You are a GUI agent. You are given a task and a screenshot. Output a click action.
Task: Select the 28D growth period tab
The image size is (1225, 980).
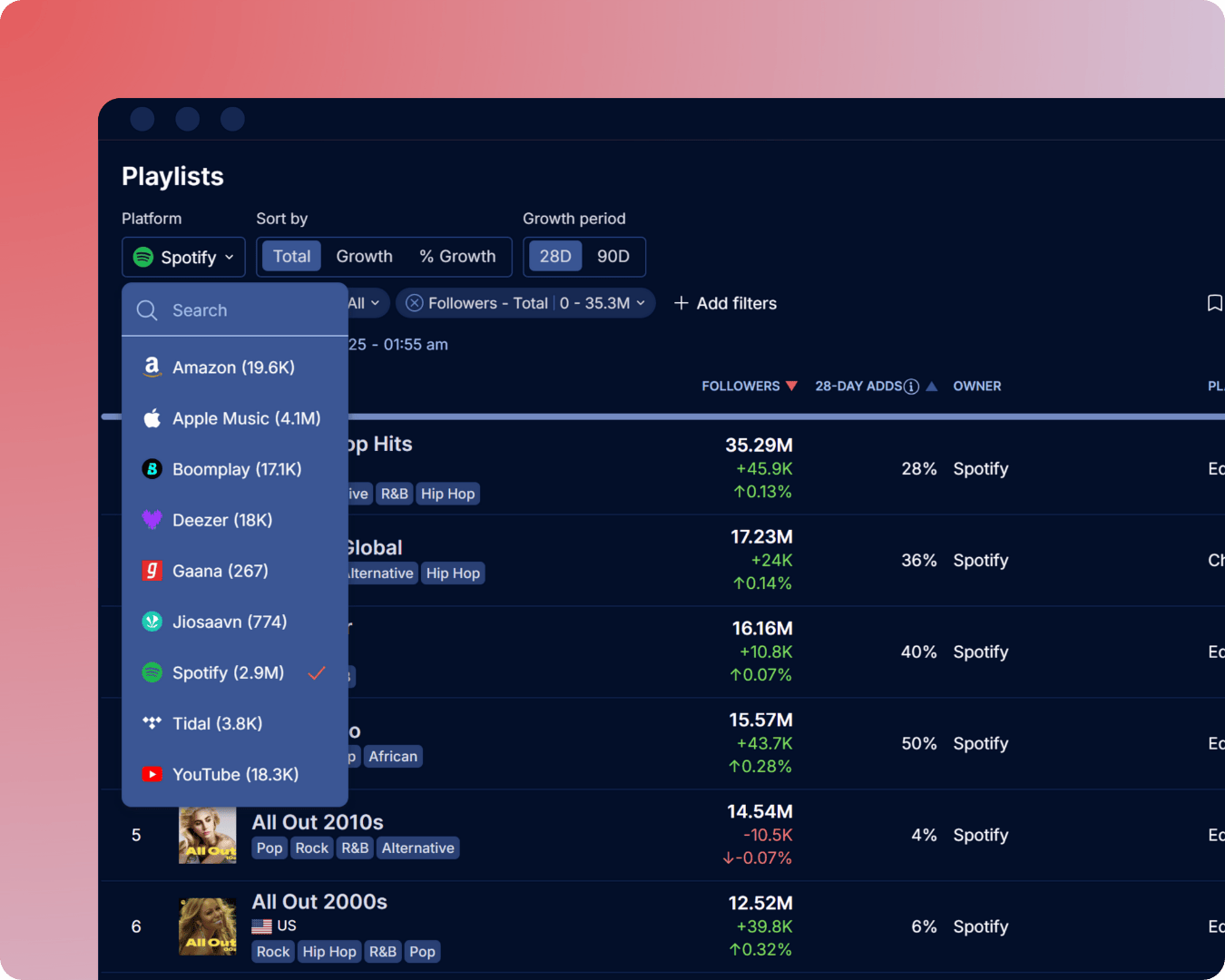[554, 257]
